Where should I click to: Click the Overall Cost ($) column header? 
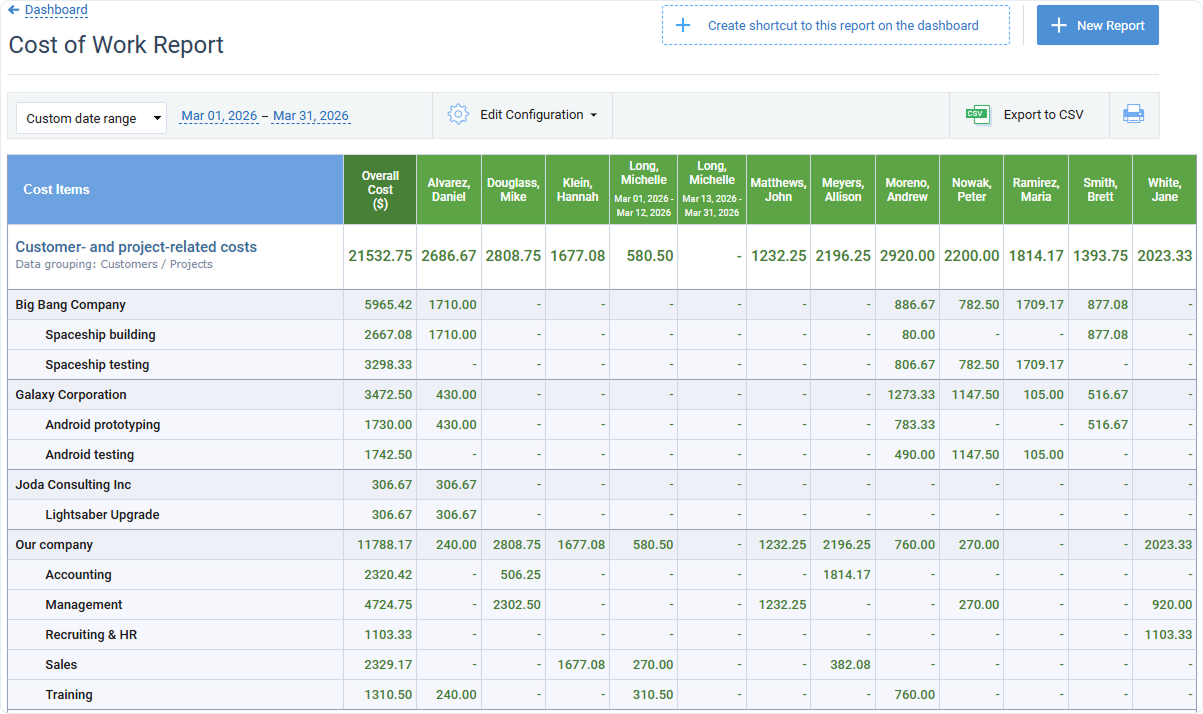[x=380, y=189]
